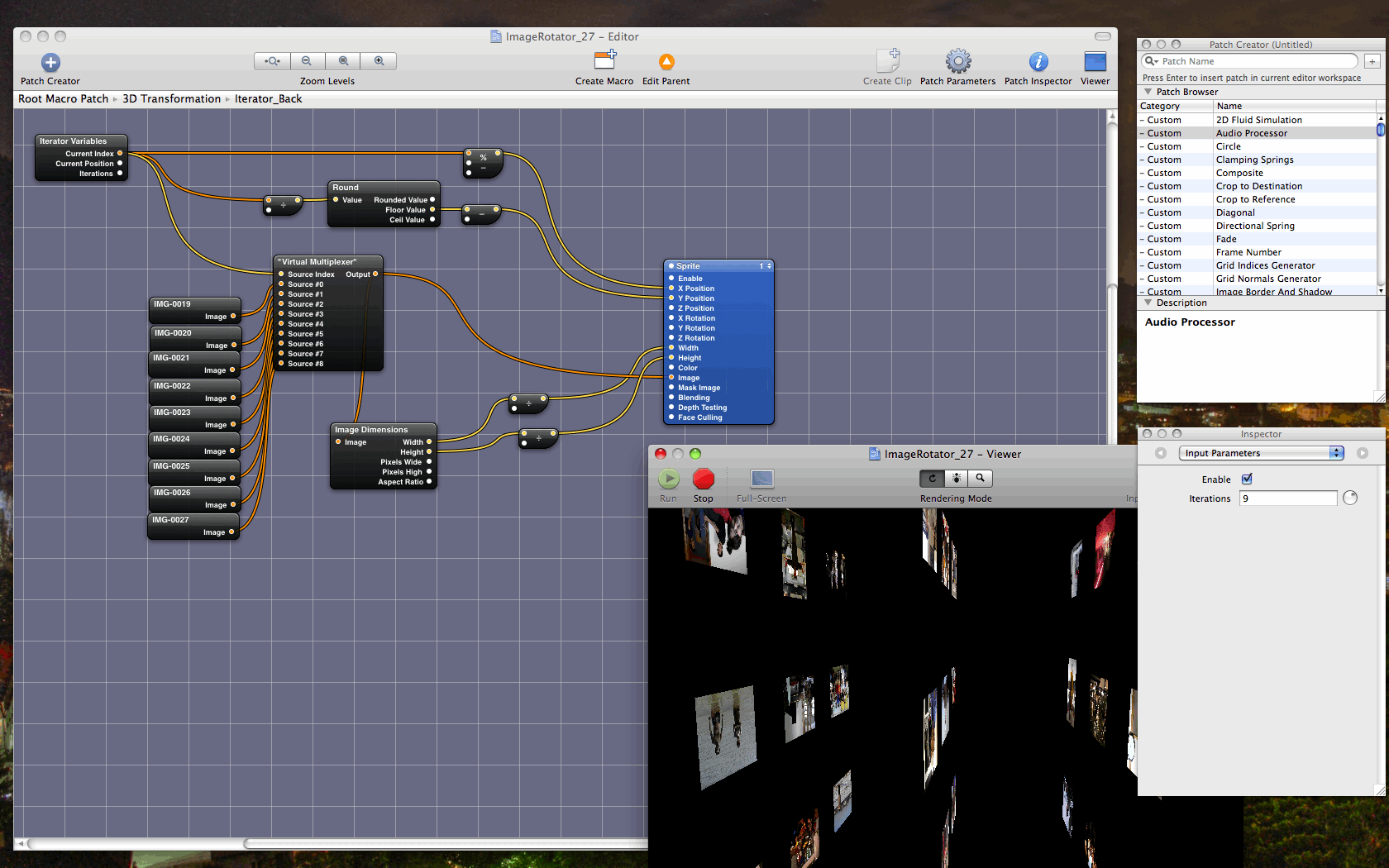Click the search magnifier in Patch Creator
The image size is (1389, 868).
[1151, 61]
